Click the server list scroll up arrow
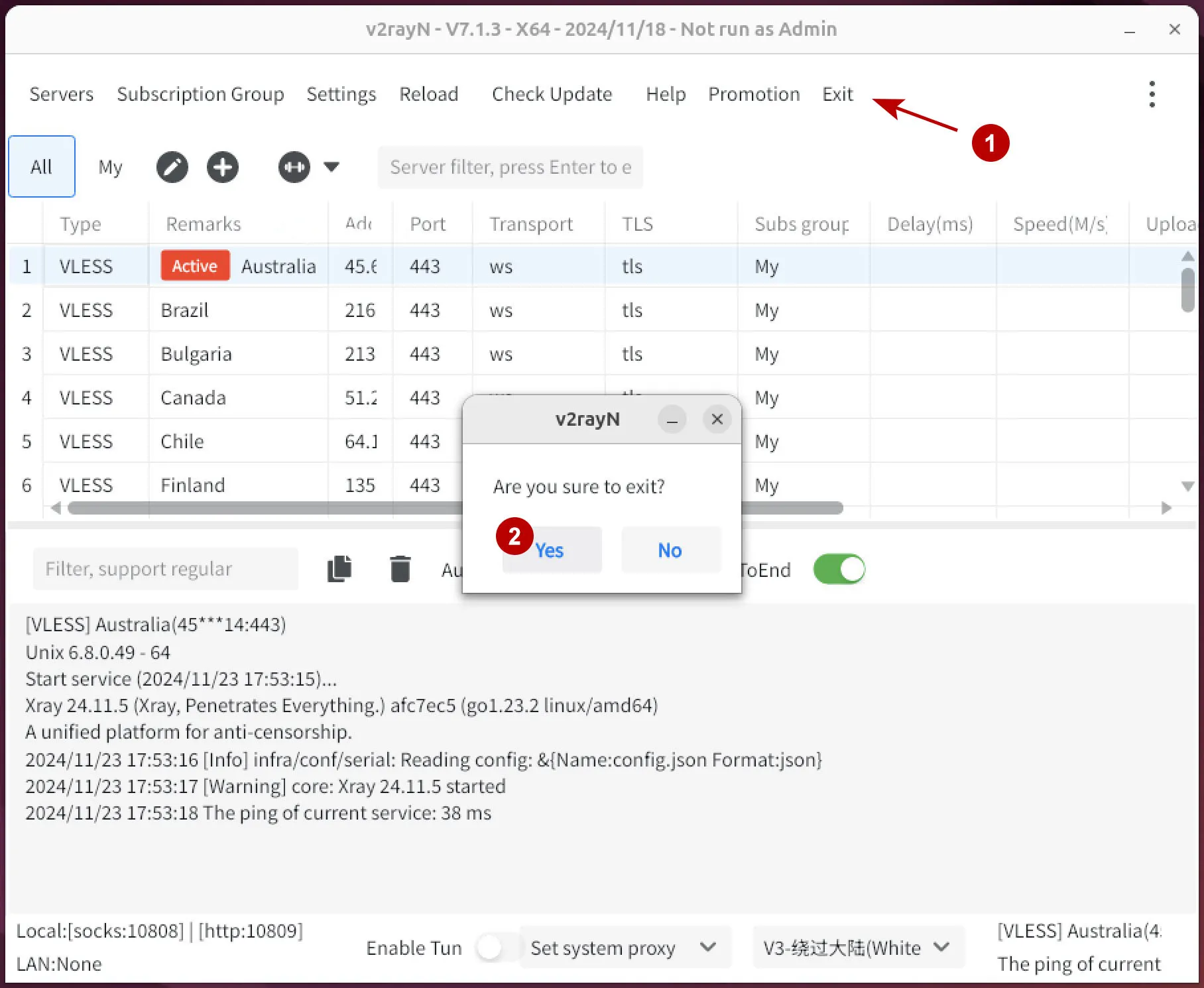Image resolution: width=1204 pixels, height=988 pixels. click(x=1188, y=256)
